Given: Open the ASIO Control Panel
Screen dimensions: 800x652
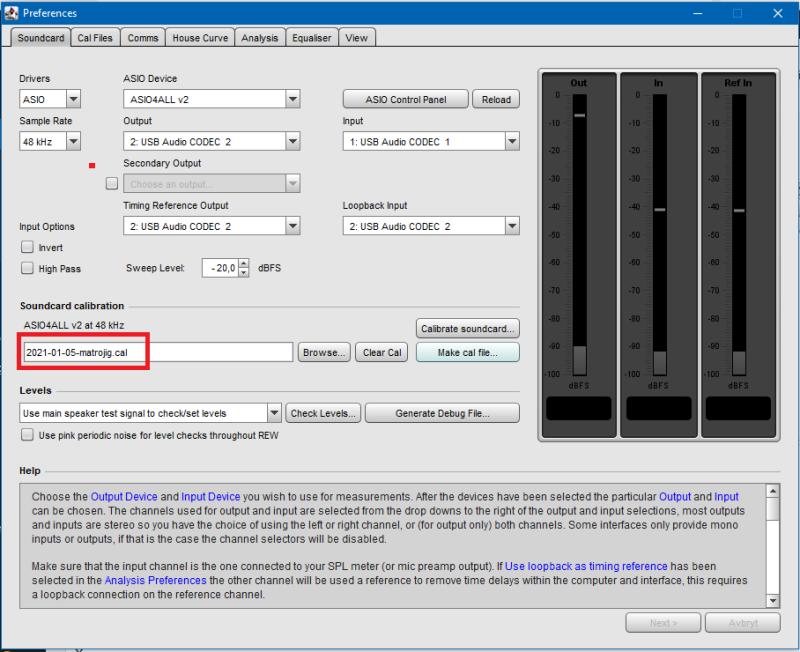Looking at the screenshot, I should point(406,99).
